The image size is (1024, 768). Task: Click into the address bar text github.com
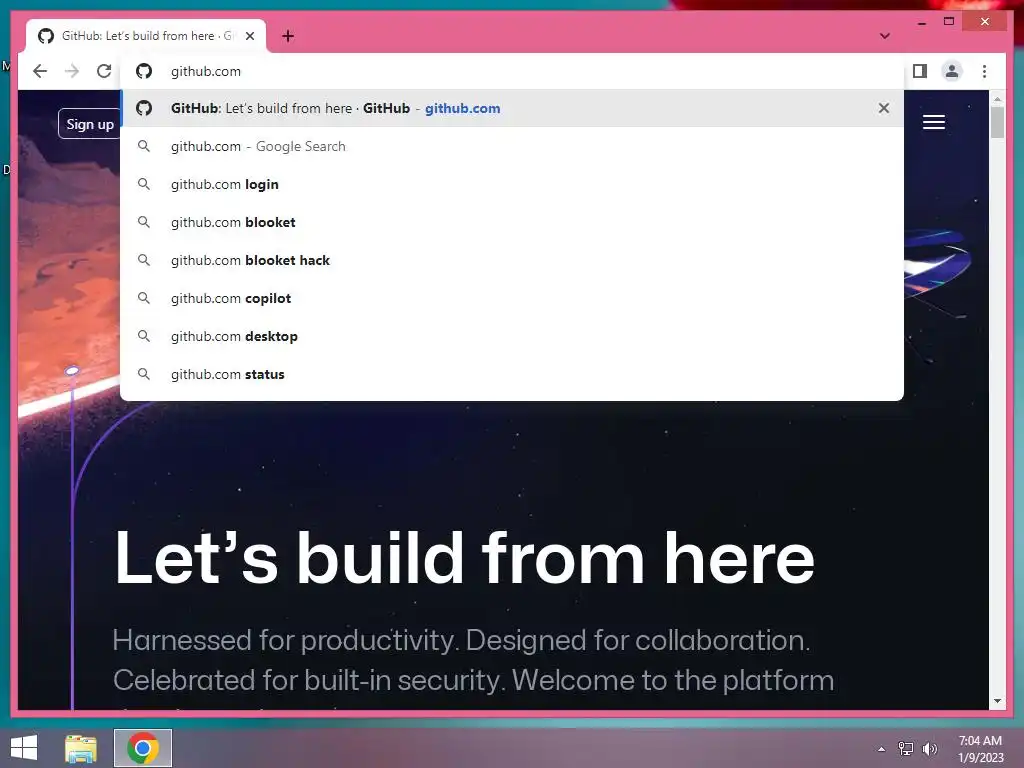206,71
